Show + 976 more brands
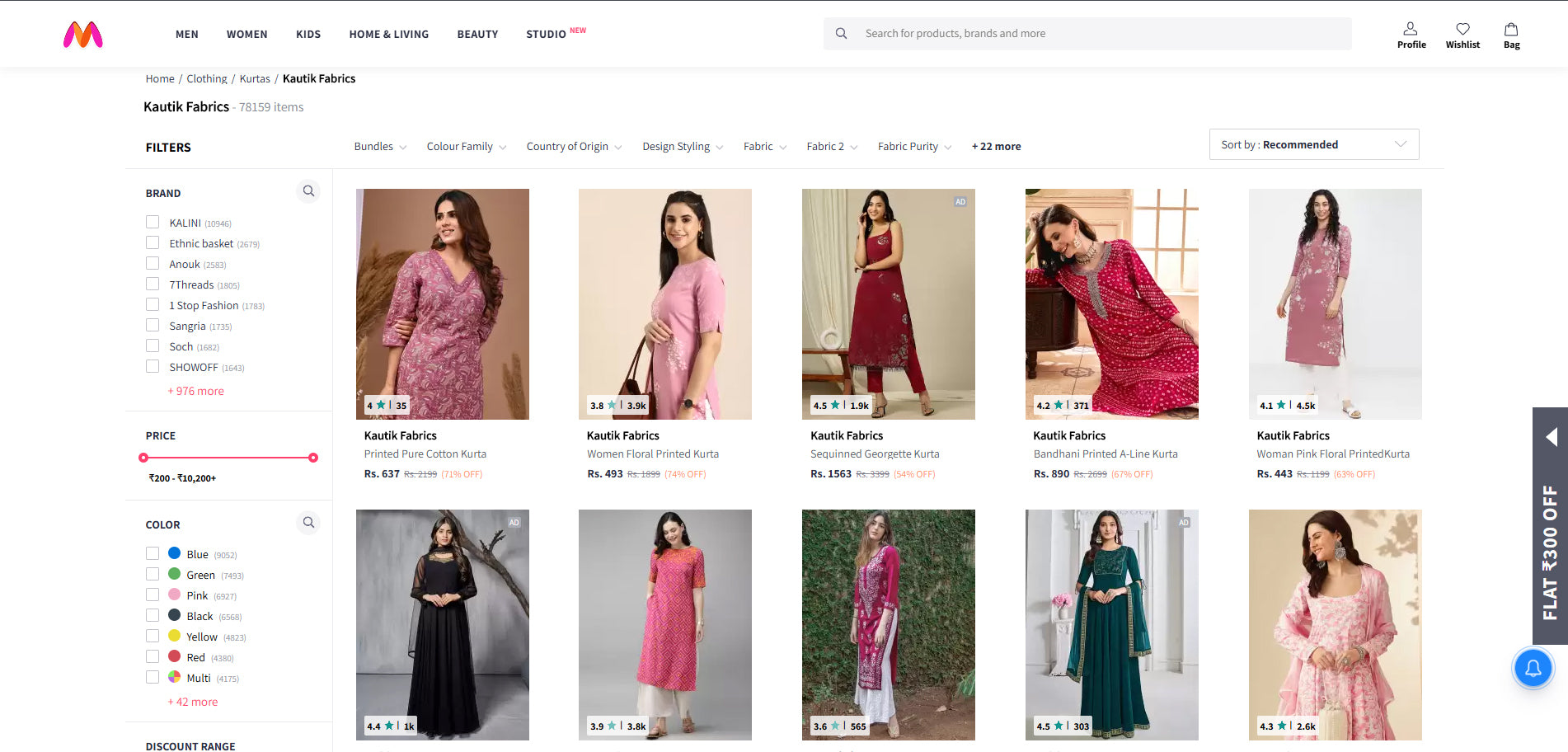The image size is (1568, 752). point(196,391)
